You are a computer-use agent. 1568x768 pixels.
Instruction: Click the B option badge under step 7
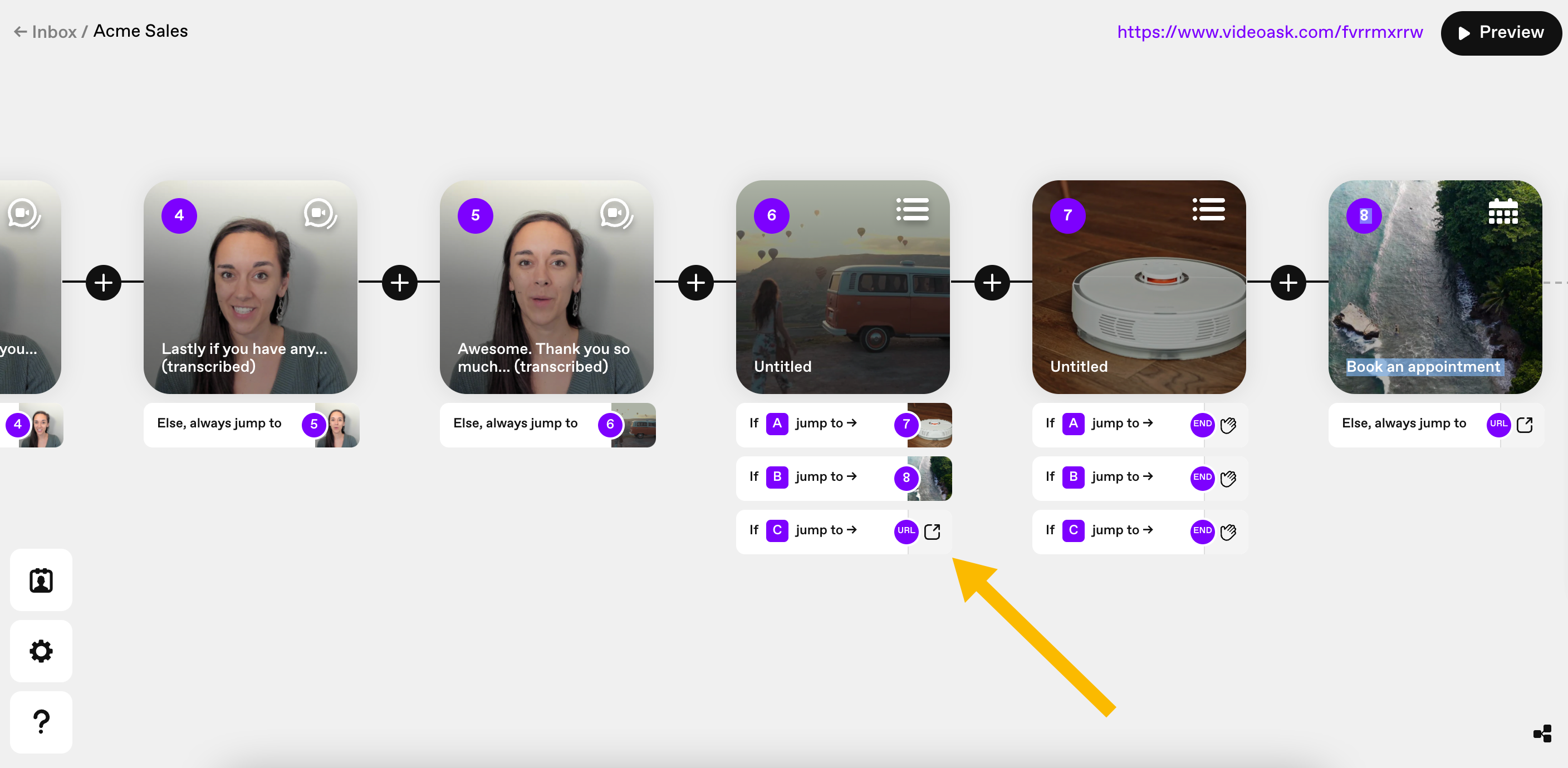pyautogui.click(x=1074, y=476)
